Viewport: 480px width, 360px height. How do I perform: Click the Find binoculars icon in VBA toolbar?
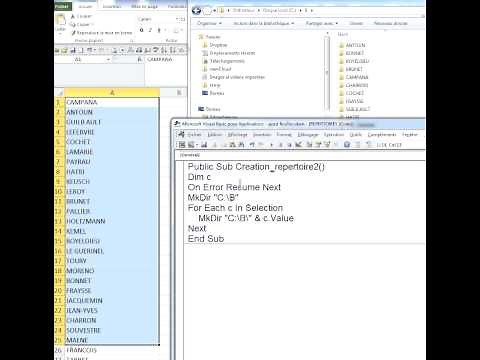242,144
